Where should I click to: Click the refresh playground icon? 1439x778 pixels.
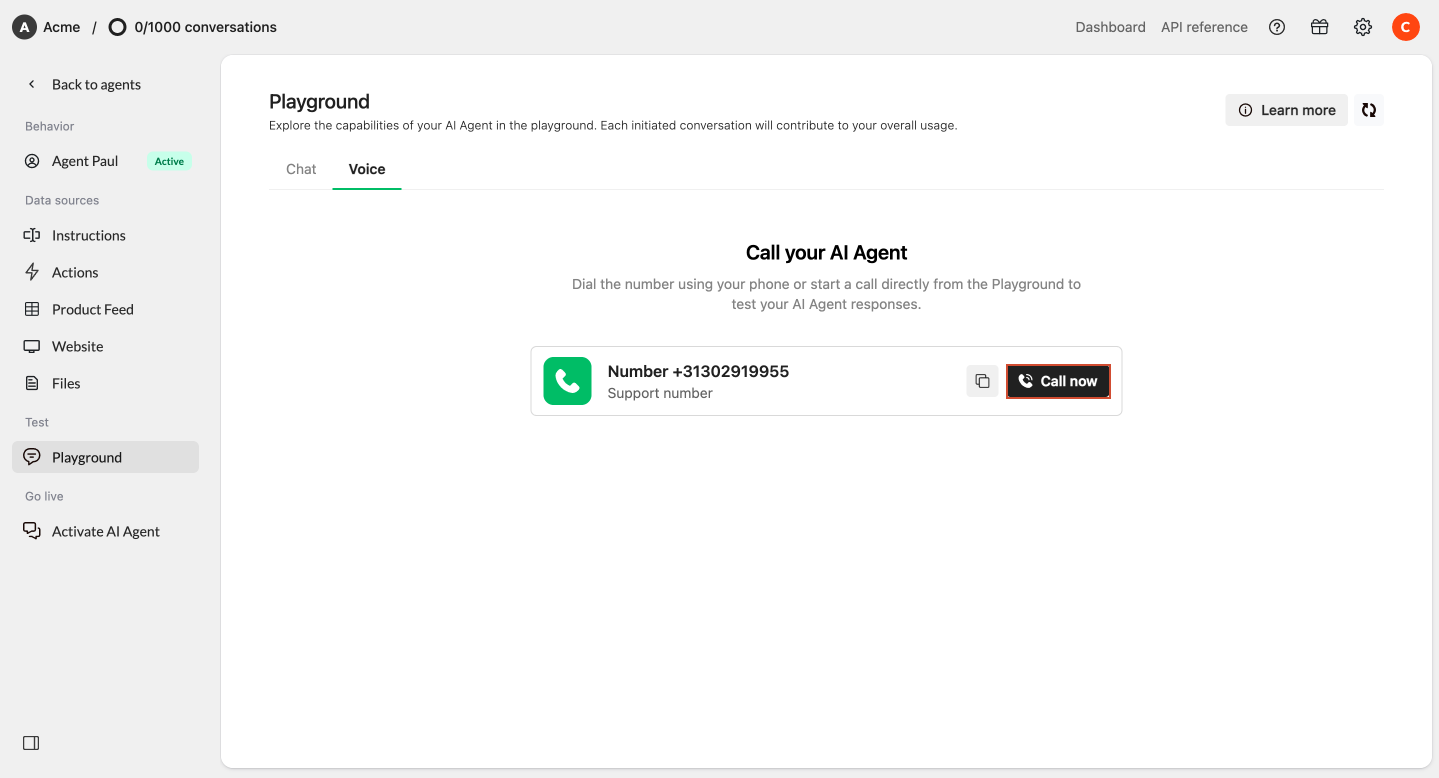point(1369,110)
